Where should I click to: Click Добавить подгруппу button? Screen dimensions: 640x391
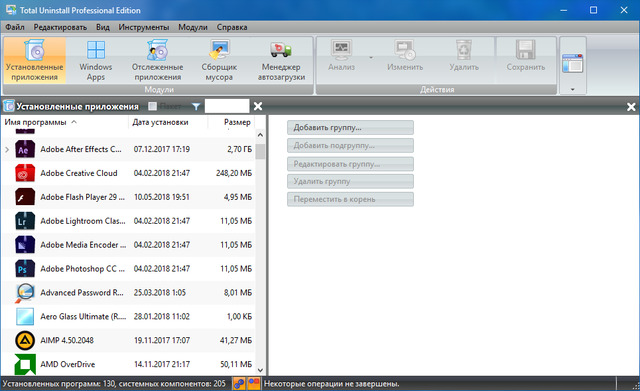pos(350,145)
